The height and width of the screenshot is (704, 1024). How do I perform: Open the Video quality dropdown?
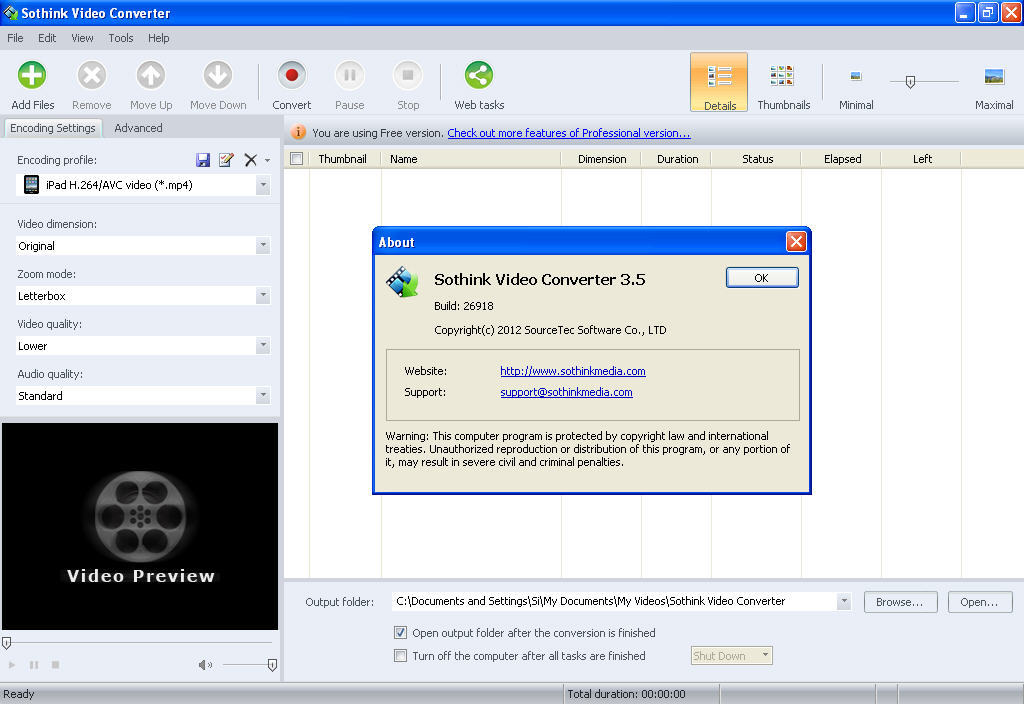263,346
